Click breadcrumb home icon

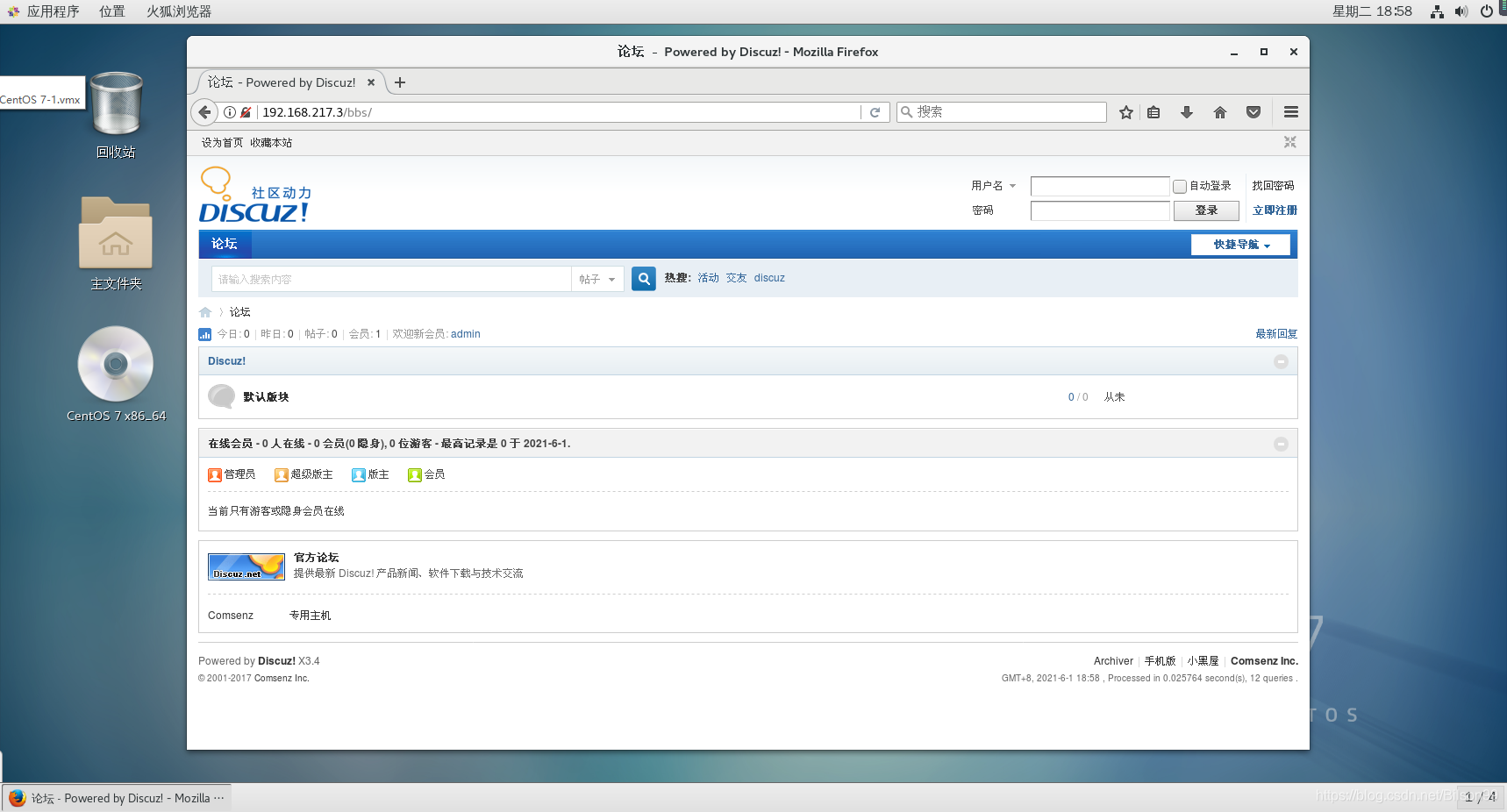click(205, 312)
